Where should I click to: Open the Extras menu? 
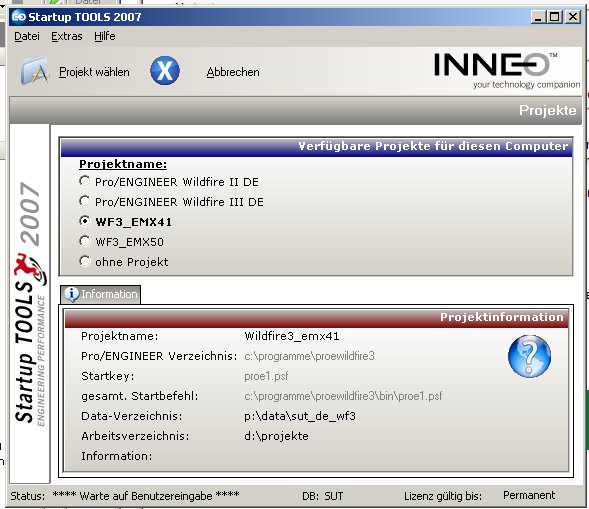[66, 36]
